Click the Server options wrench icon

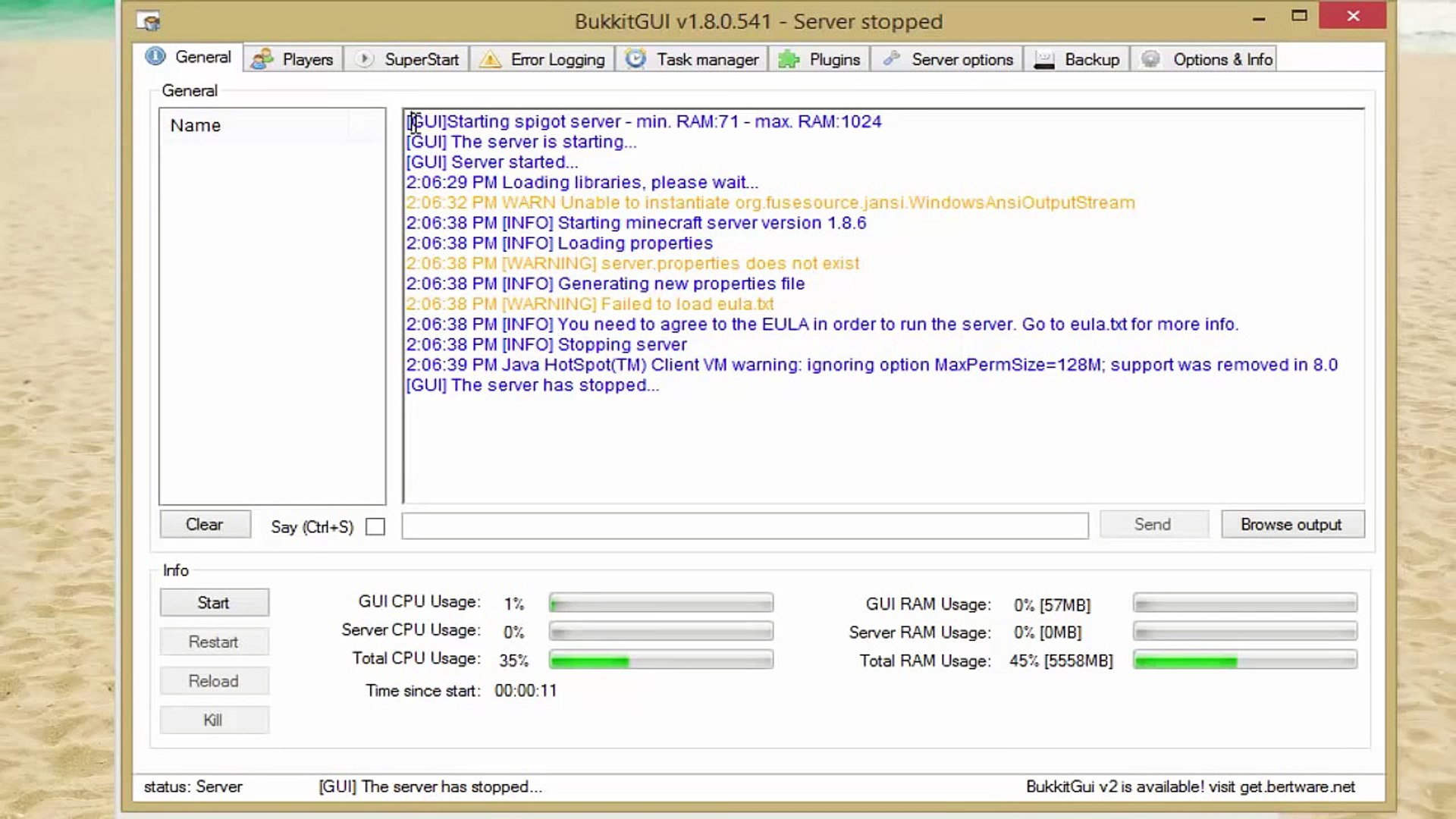[x=891, y=59]
